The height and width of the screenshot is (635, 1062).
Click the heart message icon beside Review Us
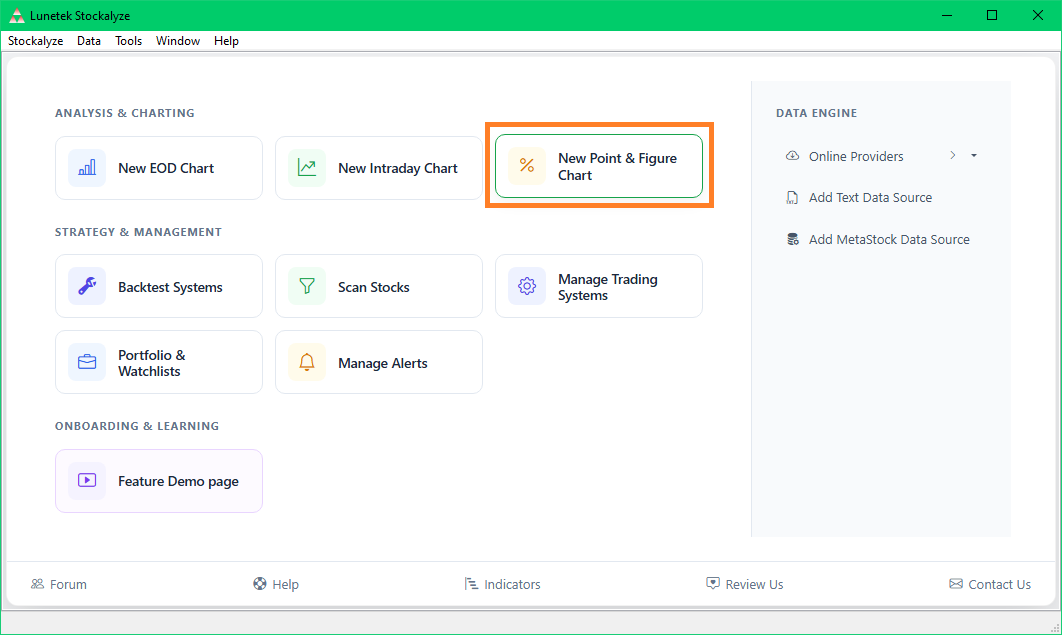coord(713,584)
